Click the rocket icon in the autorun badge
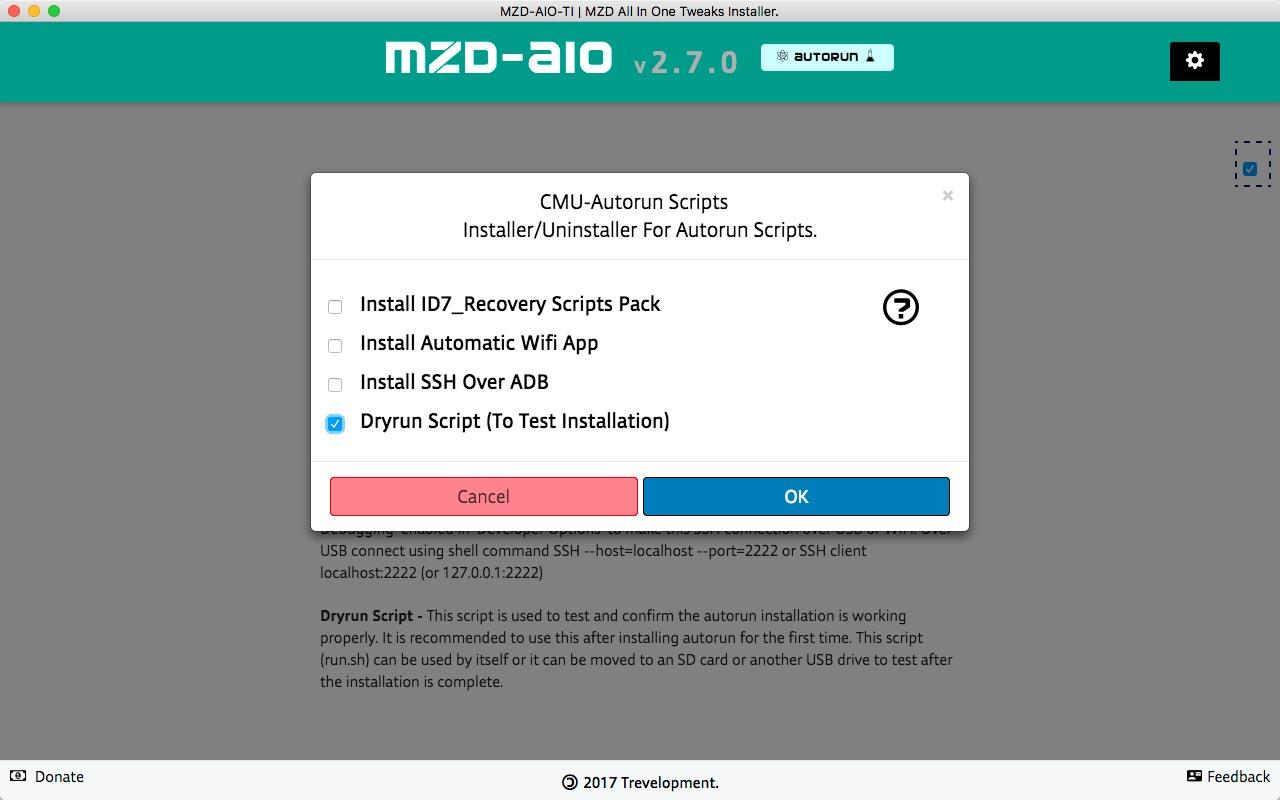The height and width of the screenshot is (800, 1280). point(870,57)
